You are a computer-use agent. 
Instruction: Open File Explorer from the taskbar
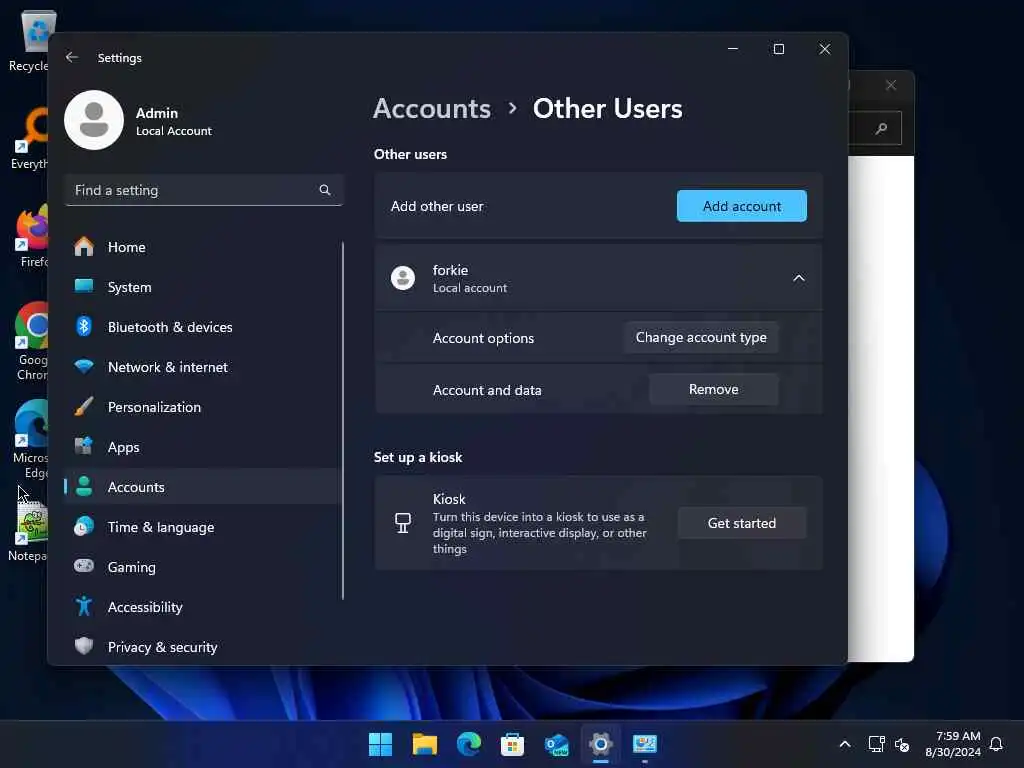click(424, 744)
